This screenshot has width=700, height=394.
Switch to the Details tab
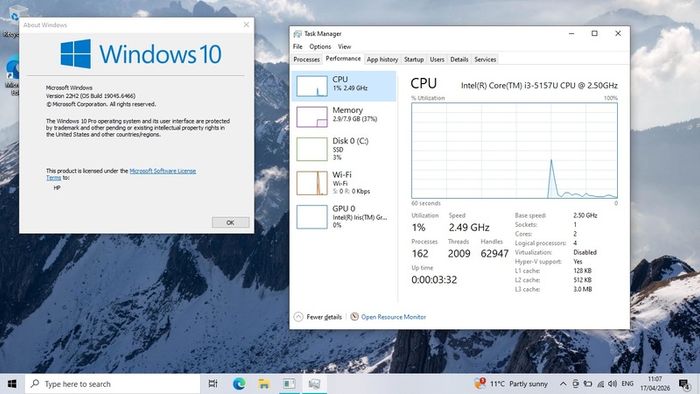[459, 59]
